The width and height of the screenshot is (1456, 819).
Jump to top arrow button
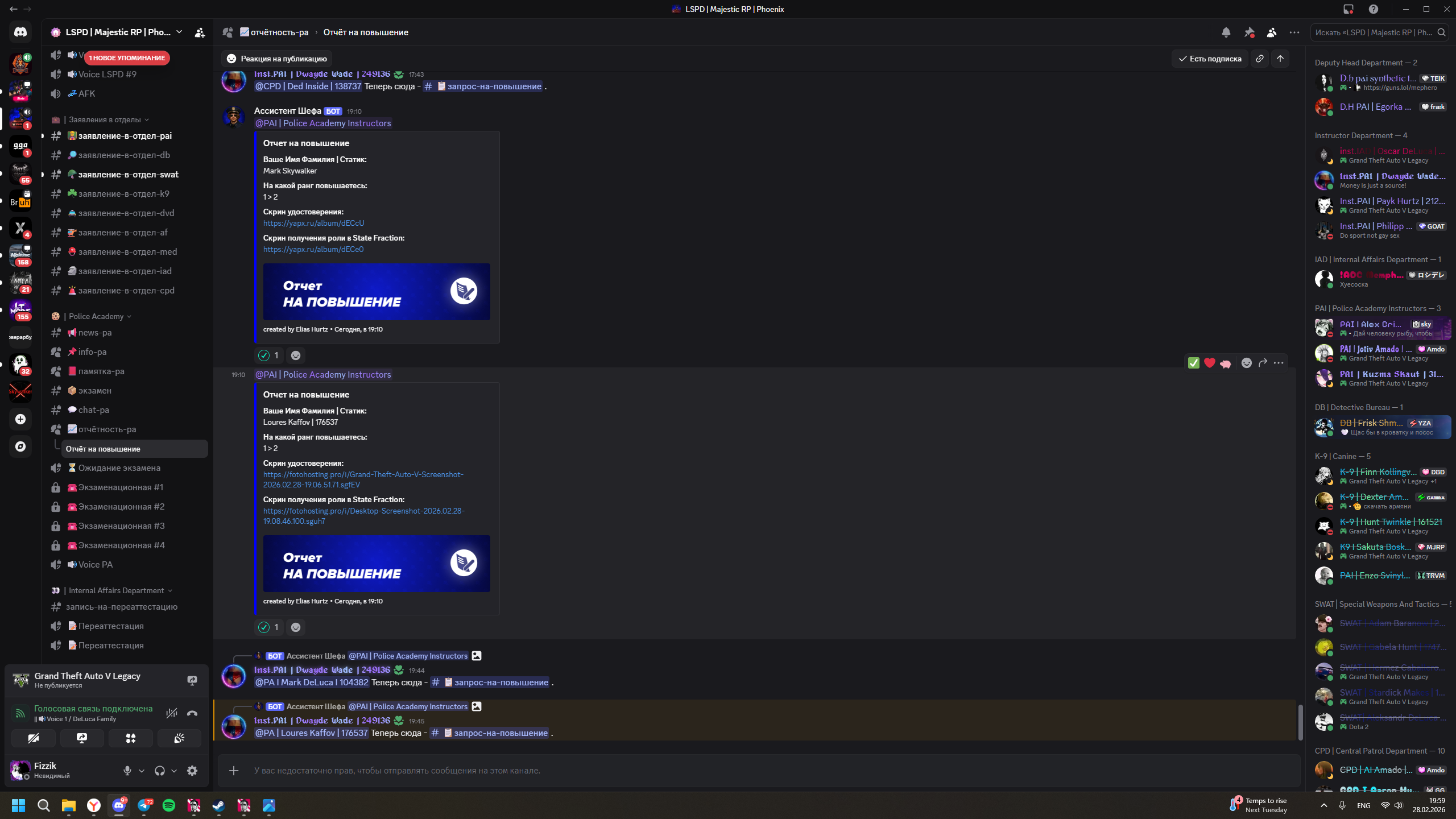tap(1280, 59)
